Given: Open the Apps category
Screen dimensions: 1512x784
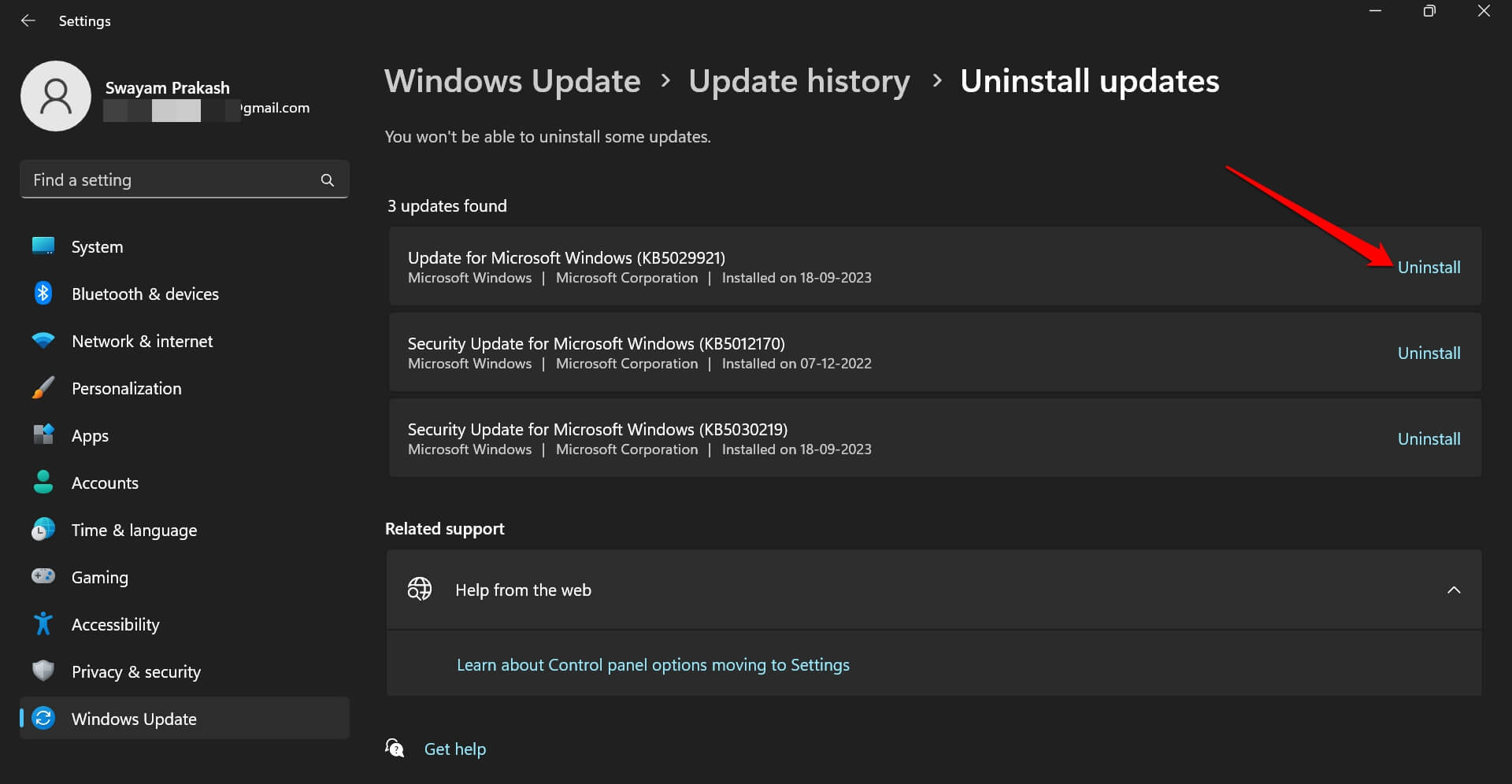Looking at the screenshot, I should tap(184, 435).
